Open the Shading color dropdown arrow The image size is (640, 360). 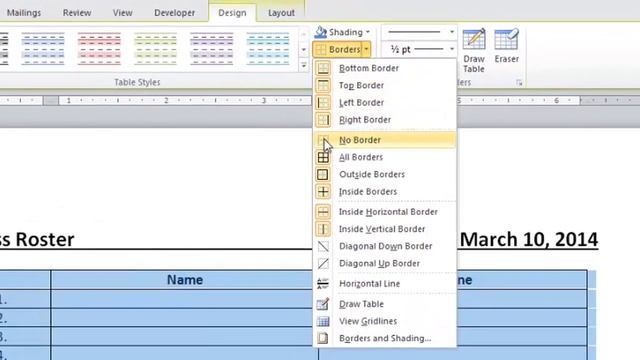(x=368, y=32)
